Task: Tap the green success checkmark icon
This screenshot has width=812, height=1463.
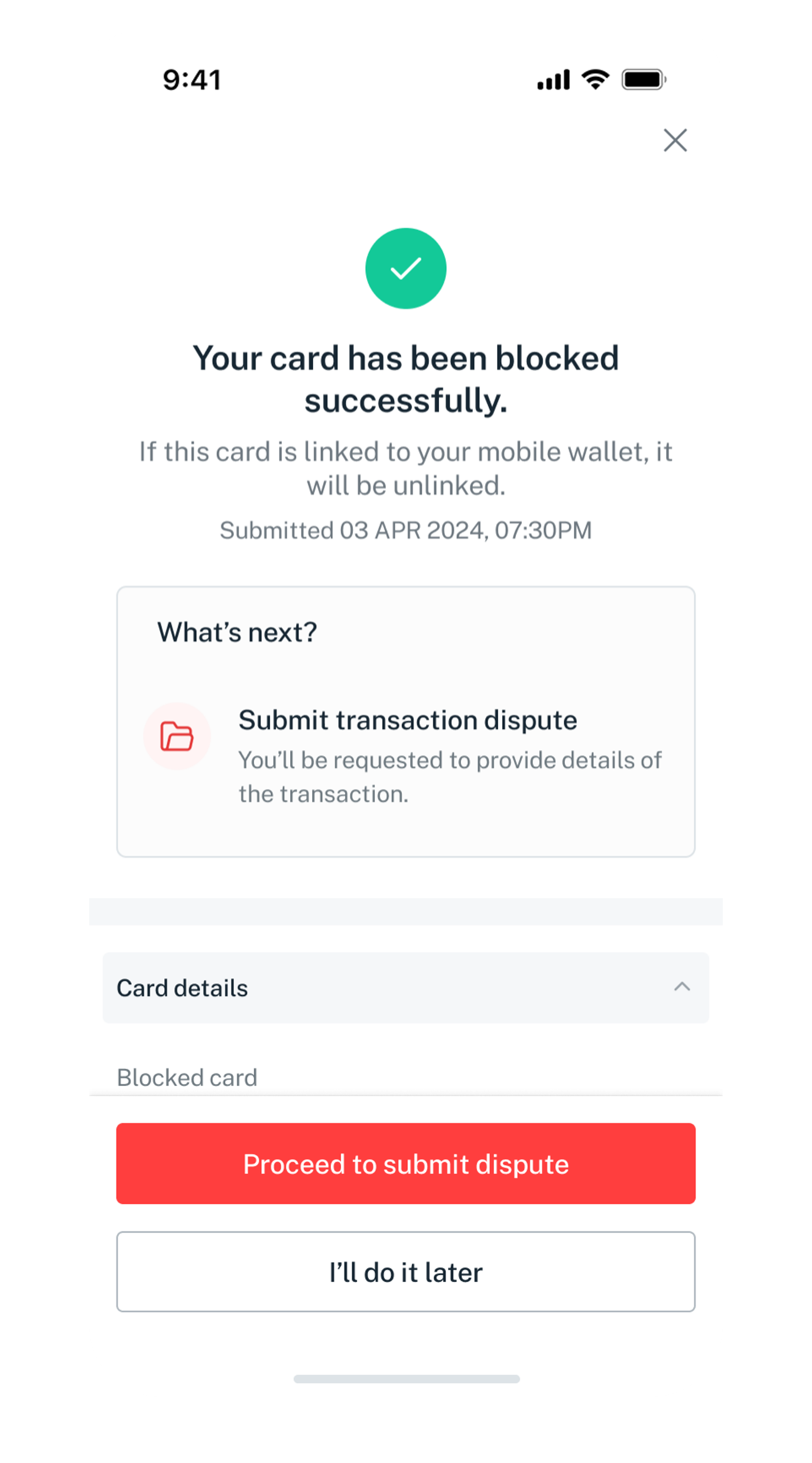Action: 405,268
